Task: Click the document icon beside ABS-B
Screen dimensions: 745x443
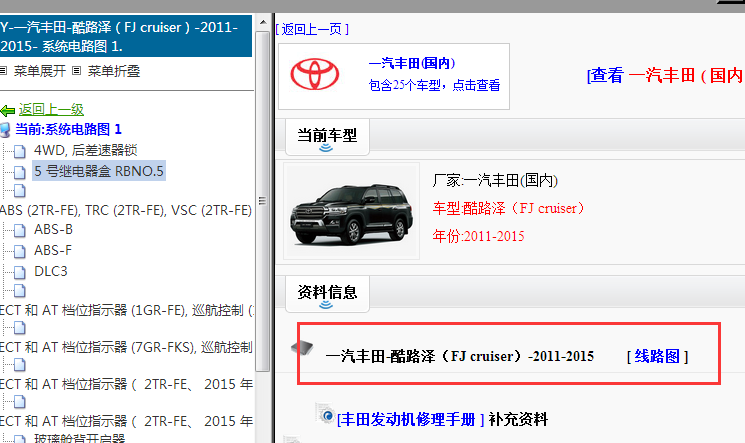Action: 19,231
